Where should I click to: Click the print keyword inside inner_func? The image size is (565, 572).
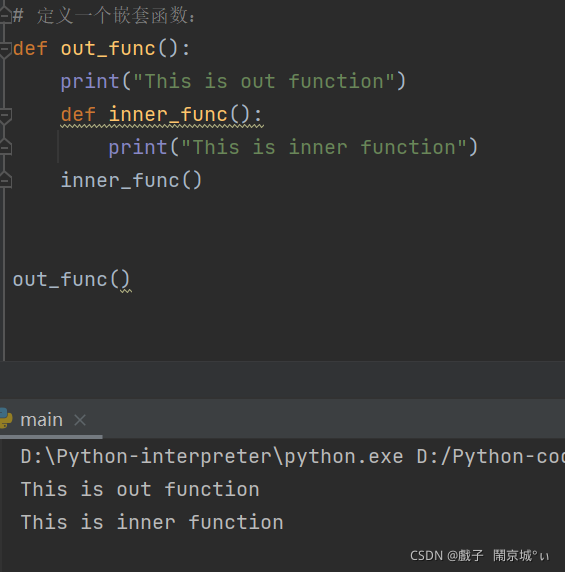[x=138, y=148]
